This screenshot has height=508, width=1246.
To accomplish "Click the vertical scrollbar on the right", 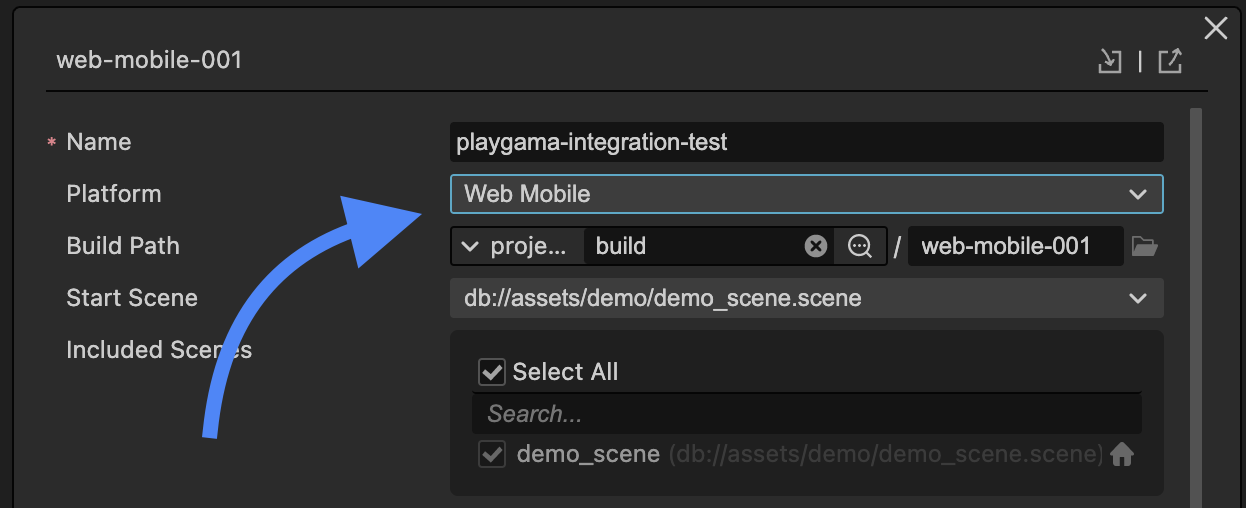I will (x=1195, y=300).
